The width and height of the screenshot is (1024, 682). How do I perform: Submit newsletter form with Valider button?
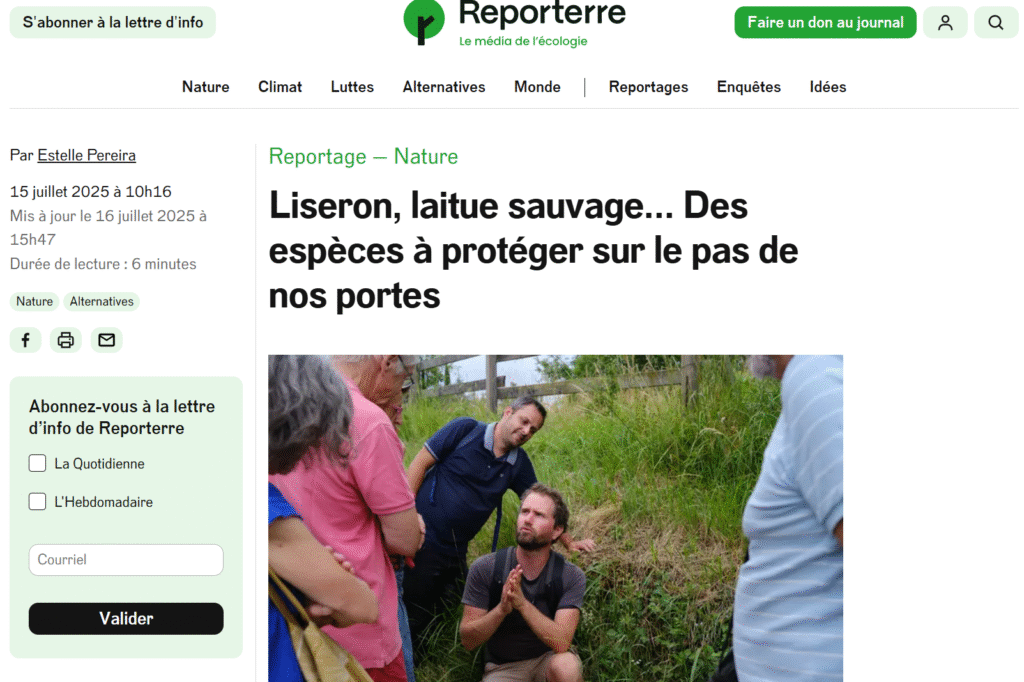[126, 619]
